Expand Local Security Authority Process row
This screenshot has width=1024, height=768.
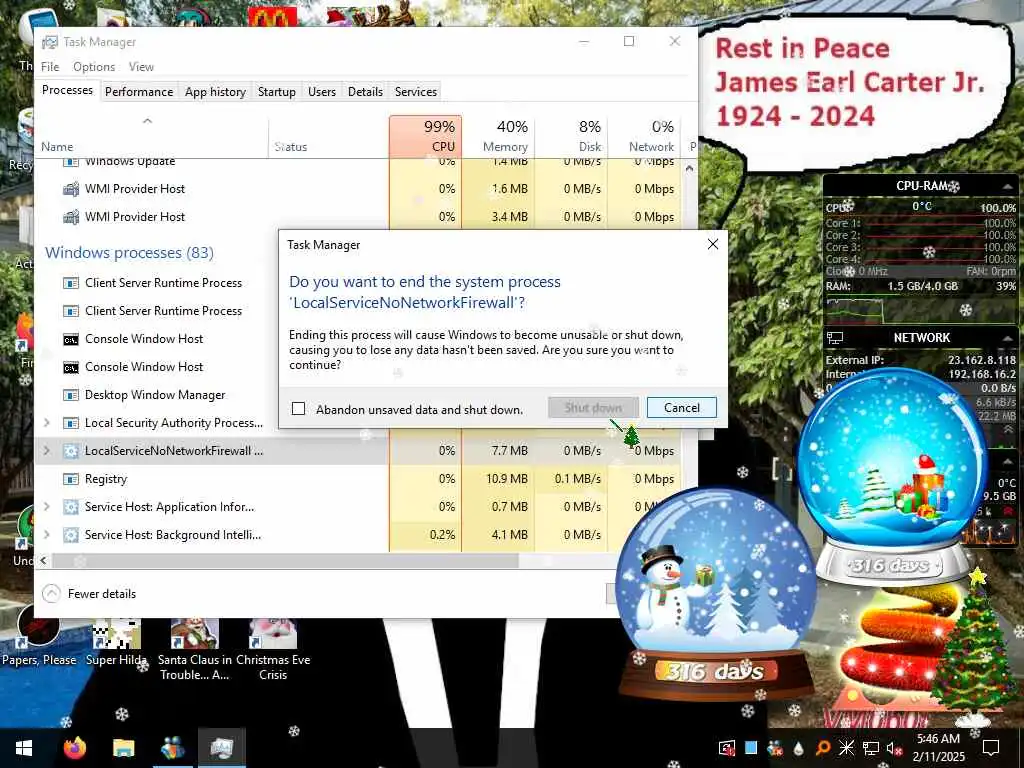pos(46,423)
